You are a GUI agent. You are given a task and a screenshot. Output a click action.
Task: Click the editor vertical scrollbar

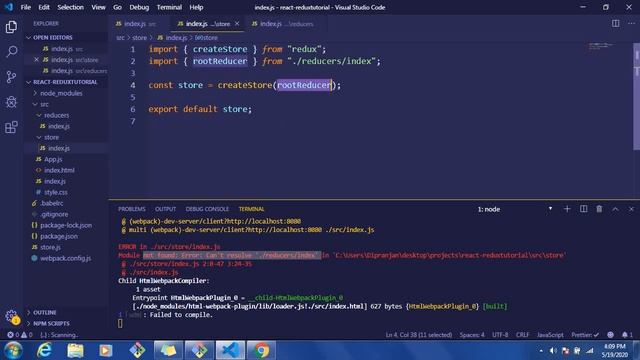point(636,96)
